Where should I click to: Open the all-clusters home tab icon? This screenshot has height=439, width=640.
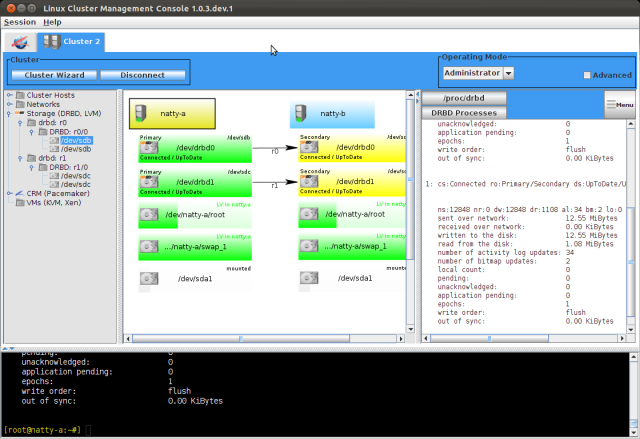(20, 42)
